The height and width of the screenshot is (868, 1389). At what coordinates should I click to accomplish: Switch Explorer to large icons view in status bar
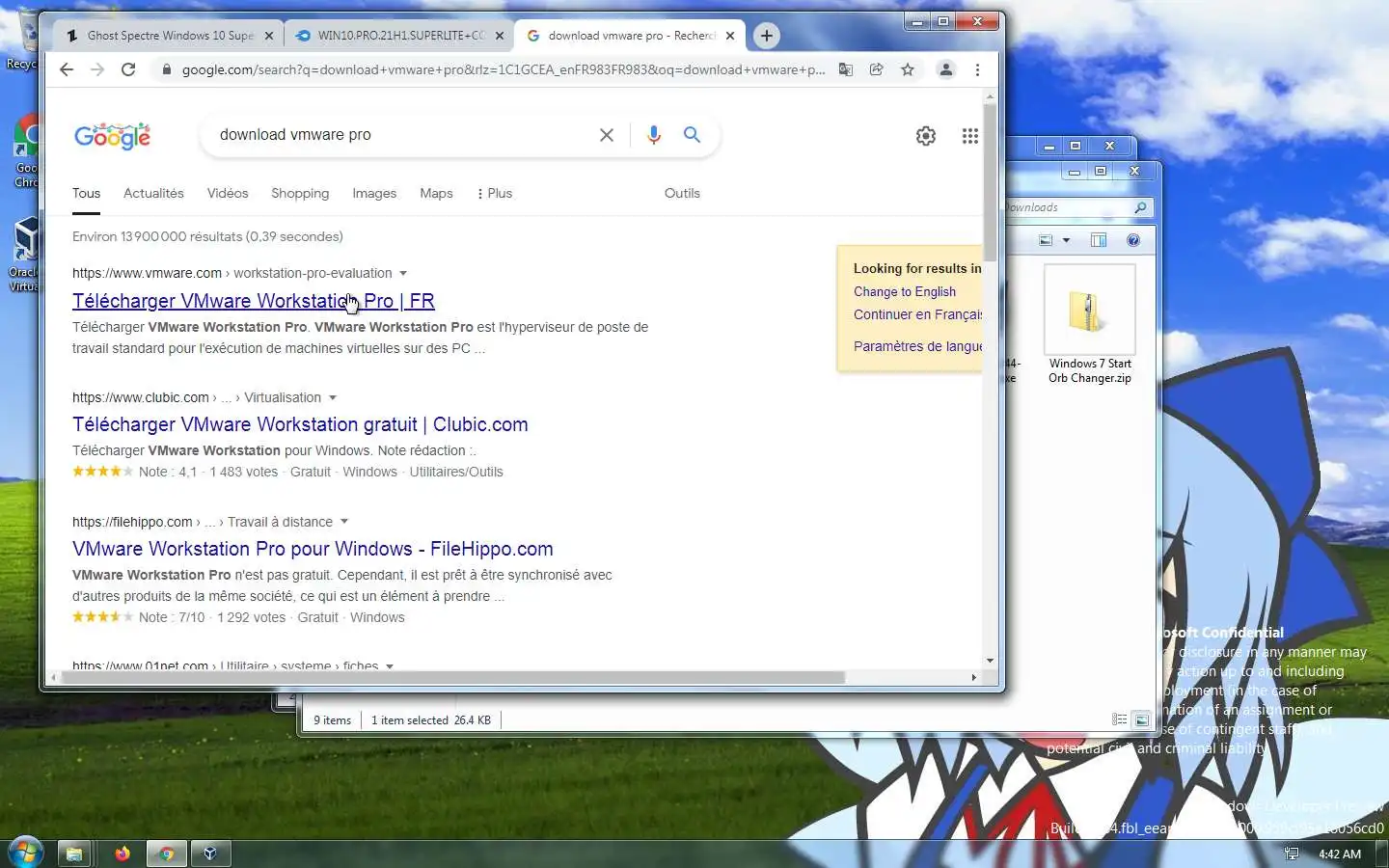click(1141, 719)
